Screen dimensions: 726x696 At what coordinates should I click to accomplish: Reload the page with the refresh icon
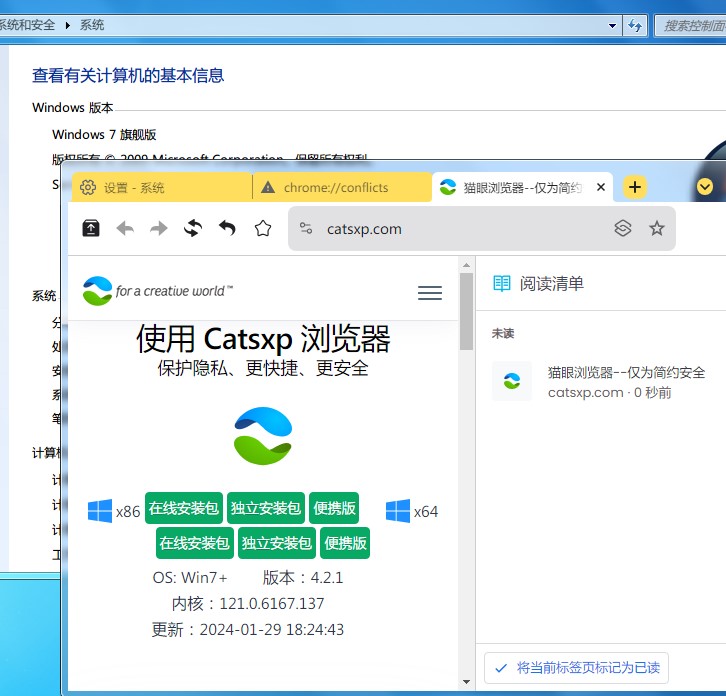click(x=193, y=228)
